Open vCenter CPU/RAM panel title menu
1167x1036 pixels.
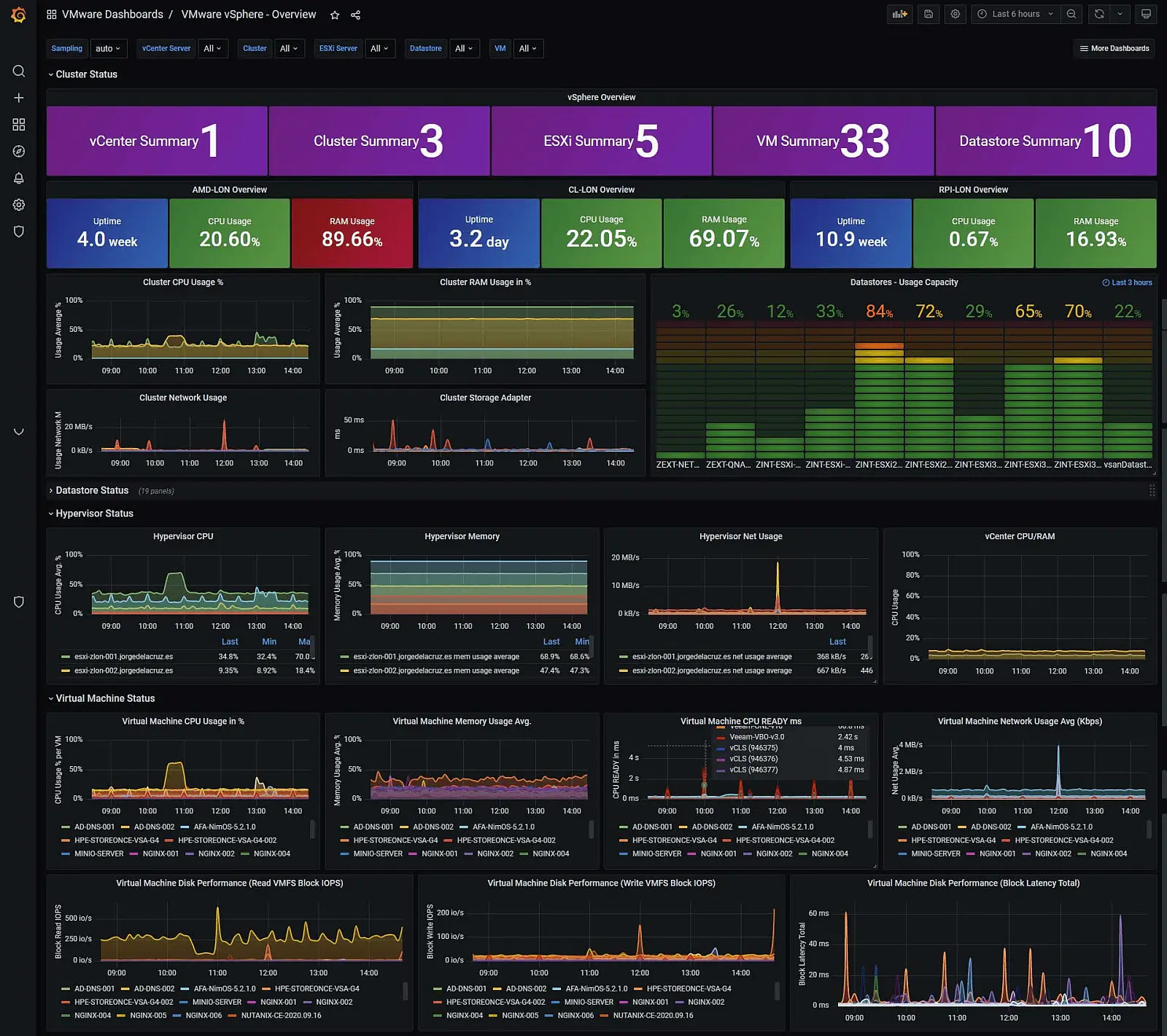1020,536
